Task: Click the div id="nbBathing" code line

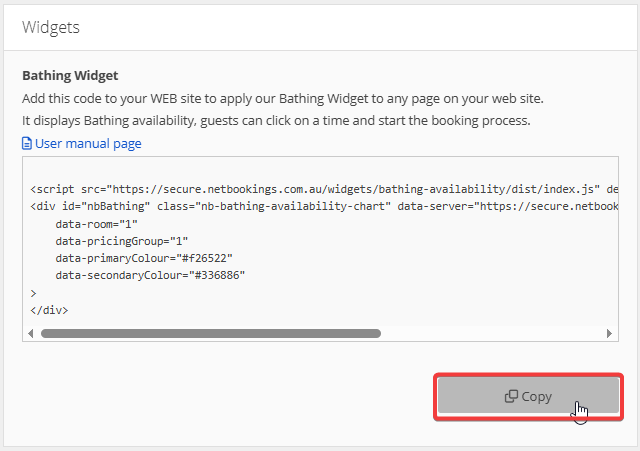Action: pos(324,207)
